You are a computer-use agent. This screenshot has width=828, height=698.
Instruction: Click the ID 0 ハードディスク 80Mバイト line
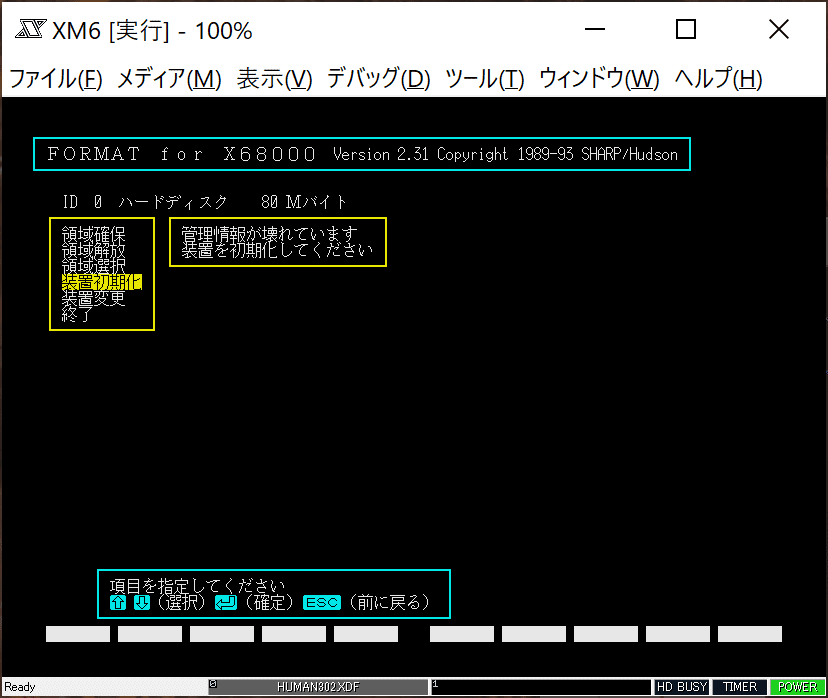click(205, 202)
